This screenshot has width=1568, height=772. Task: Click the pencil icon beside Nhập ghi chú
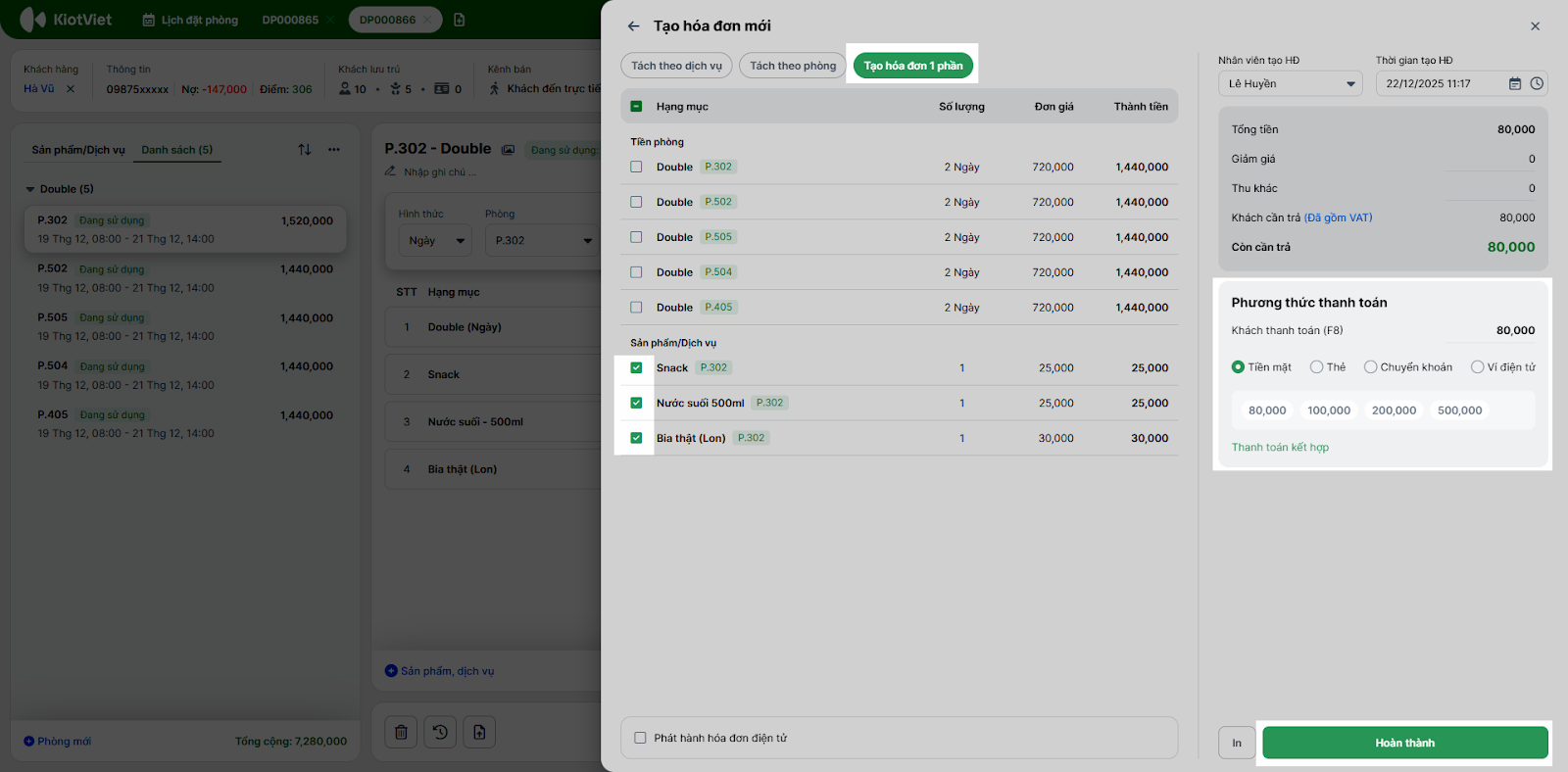tap(390, 171)
